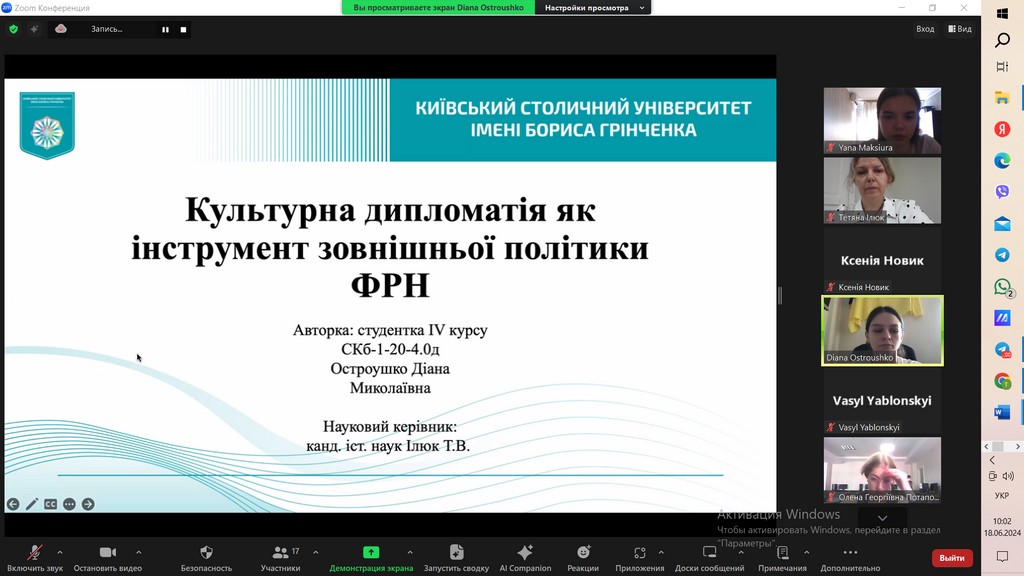1024x576 pixels.
Task: Expand audio options arrow beside microphone
Action: pyautogui.click(x=60, y=552)
